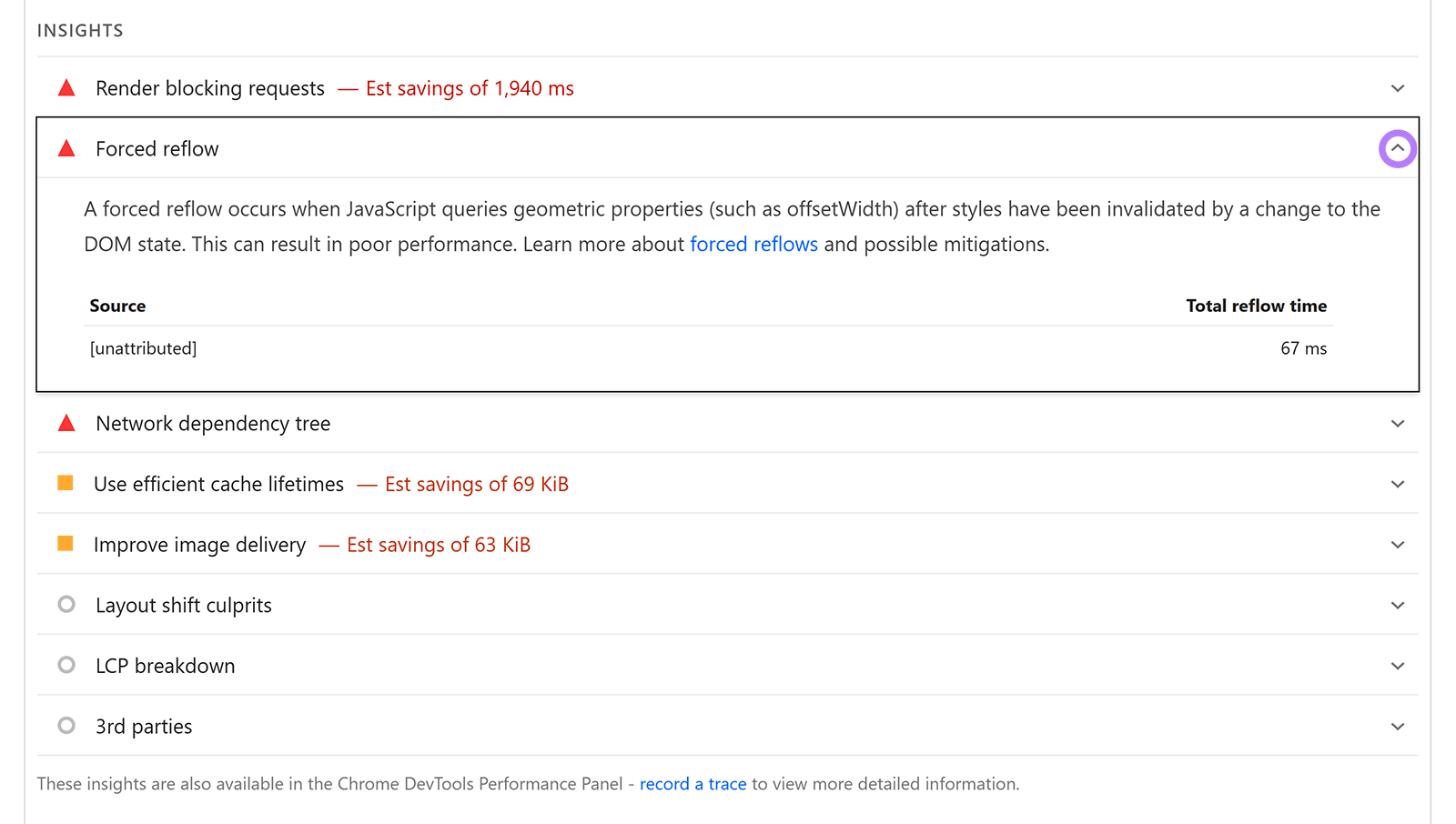Expand the Network dependency tree insight
The image size is (1456, 824).
click(x=1397, y=422)
